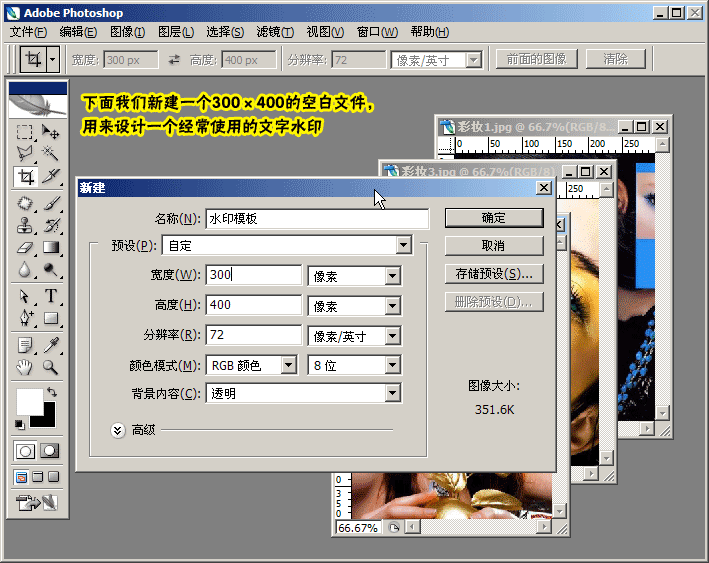Select the Clone Stamp tool

click(24, 225)
